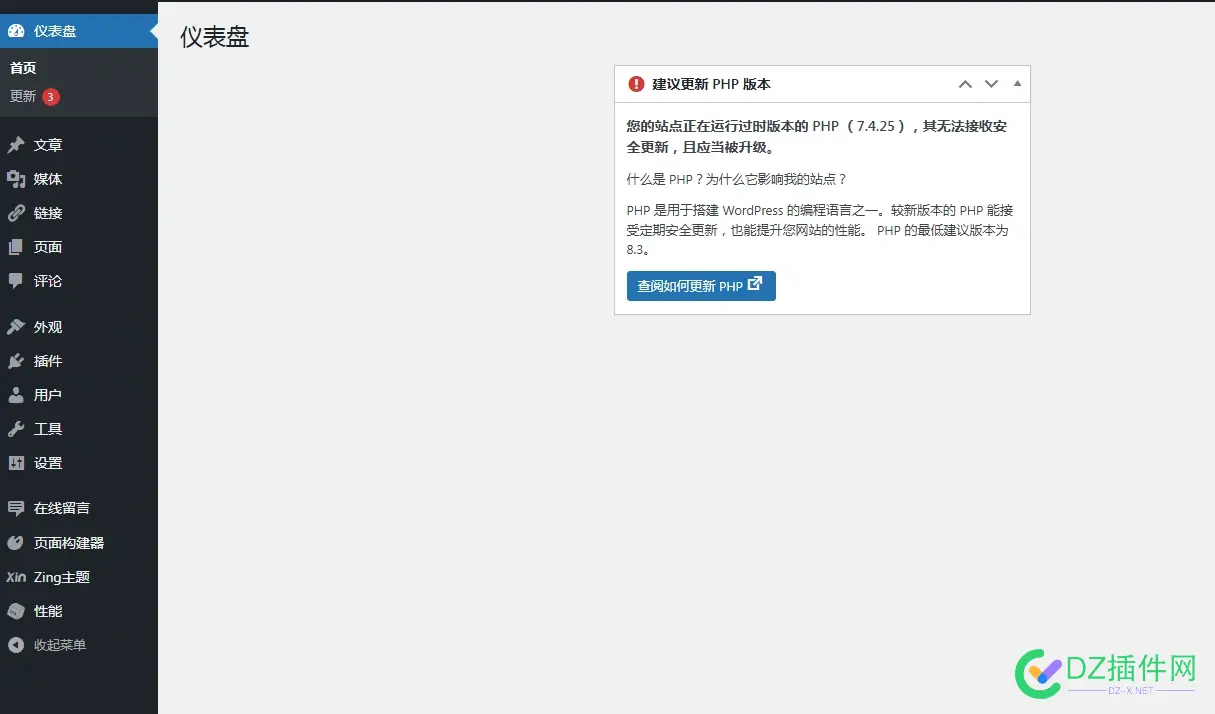Click the cube icon beside 性能
This screenshot has width=1215, height=714.
coord(16,611)
